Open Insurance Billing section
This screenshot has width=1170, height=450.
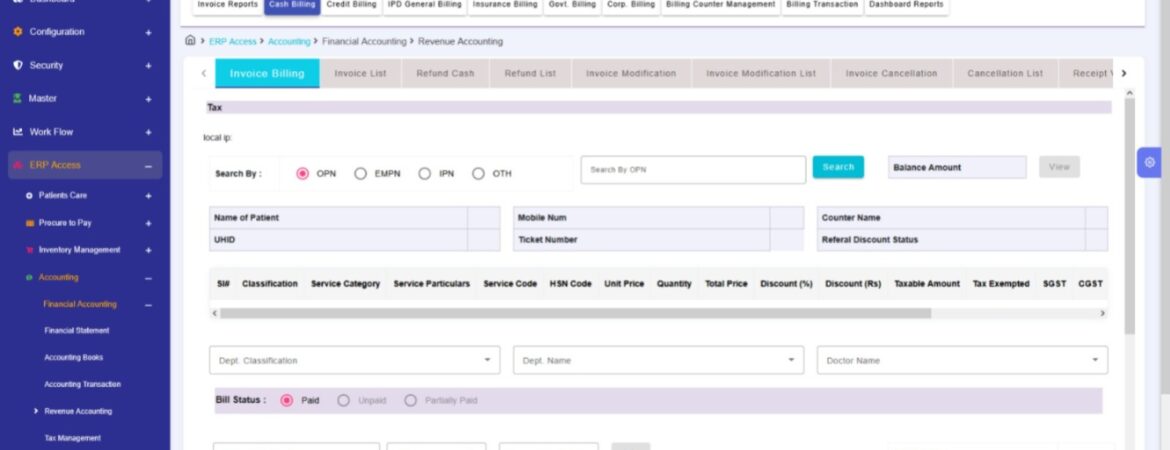(x=505, y=5)
